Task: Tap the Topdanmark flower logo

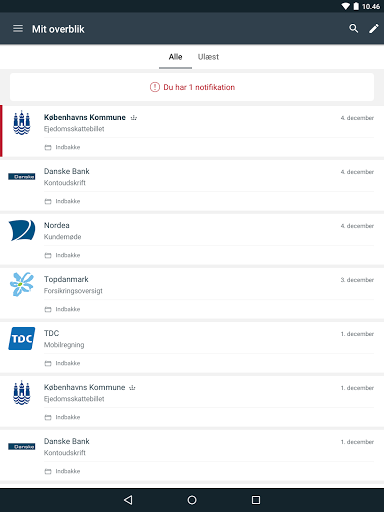Action: [x=22, y=284]
